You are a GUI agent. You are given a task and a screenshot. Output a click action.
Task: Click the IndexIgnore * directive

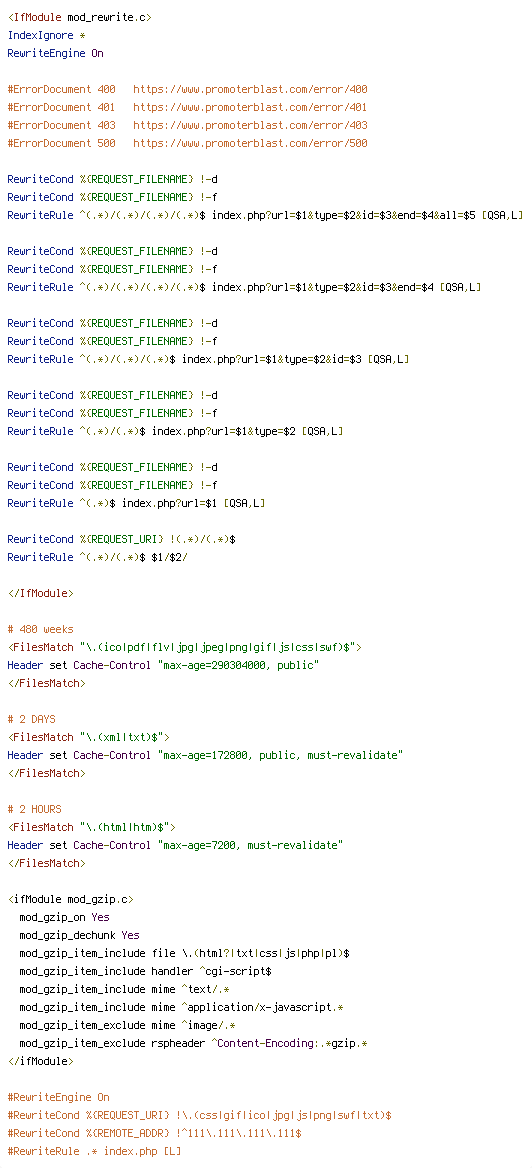(46, 35)
